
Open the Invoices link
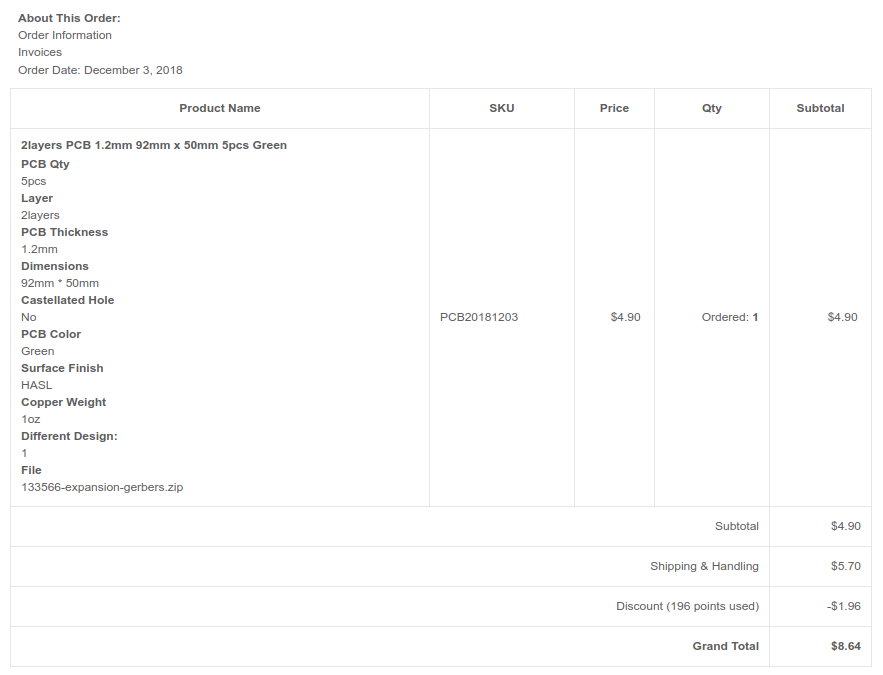click(x=40, y=52)
